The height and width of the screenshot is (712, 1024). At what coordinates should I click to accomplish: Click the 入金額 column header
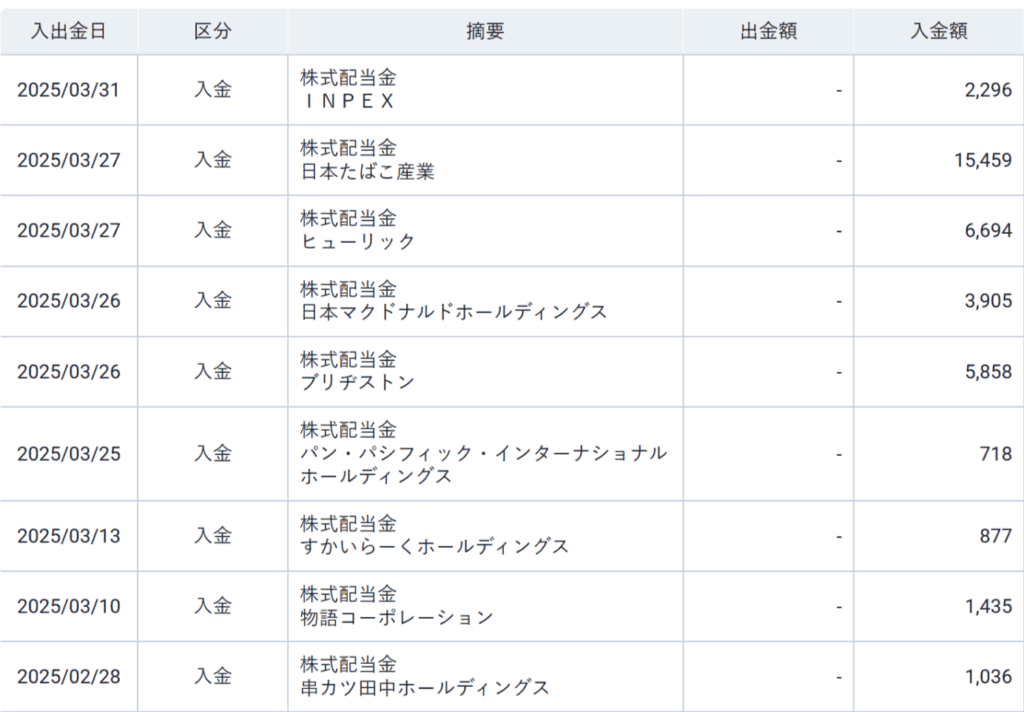(938, 31)
